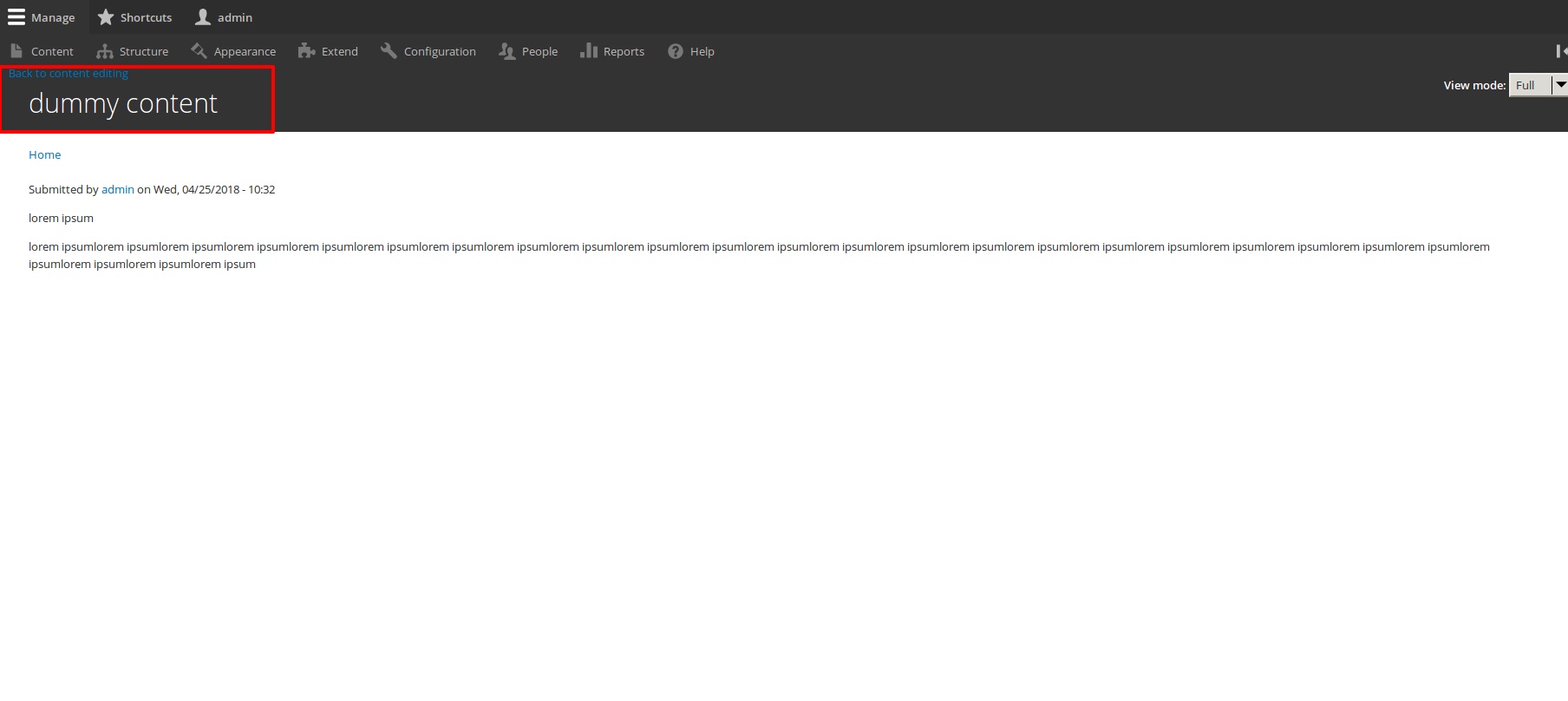Click the Configuration wrench icon
The width and height of the screenshot is (1568, 701).
389,51
